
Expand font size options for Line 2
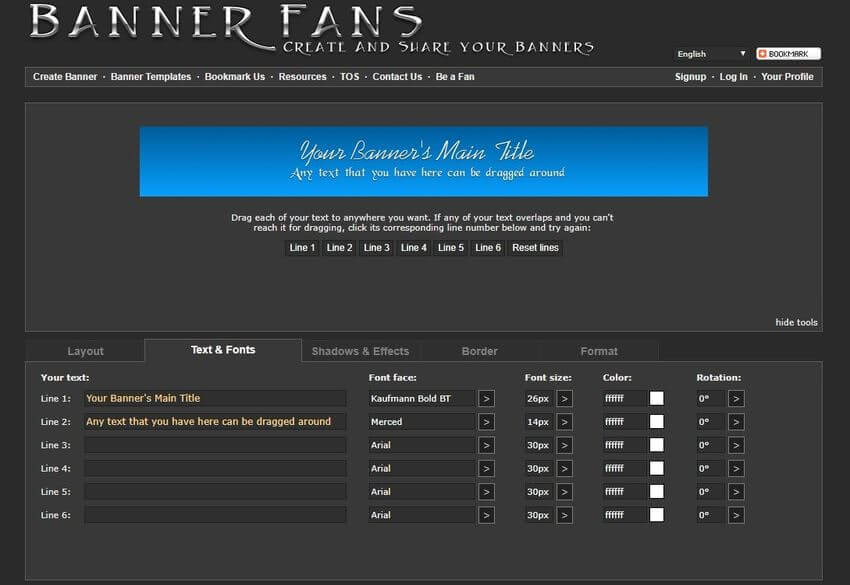point(564,422)
